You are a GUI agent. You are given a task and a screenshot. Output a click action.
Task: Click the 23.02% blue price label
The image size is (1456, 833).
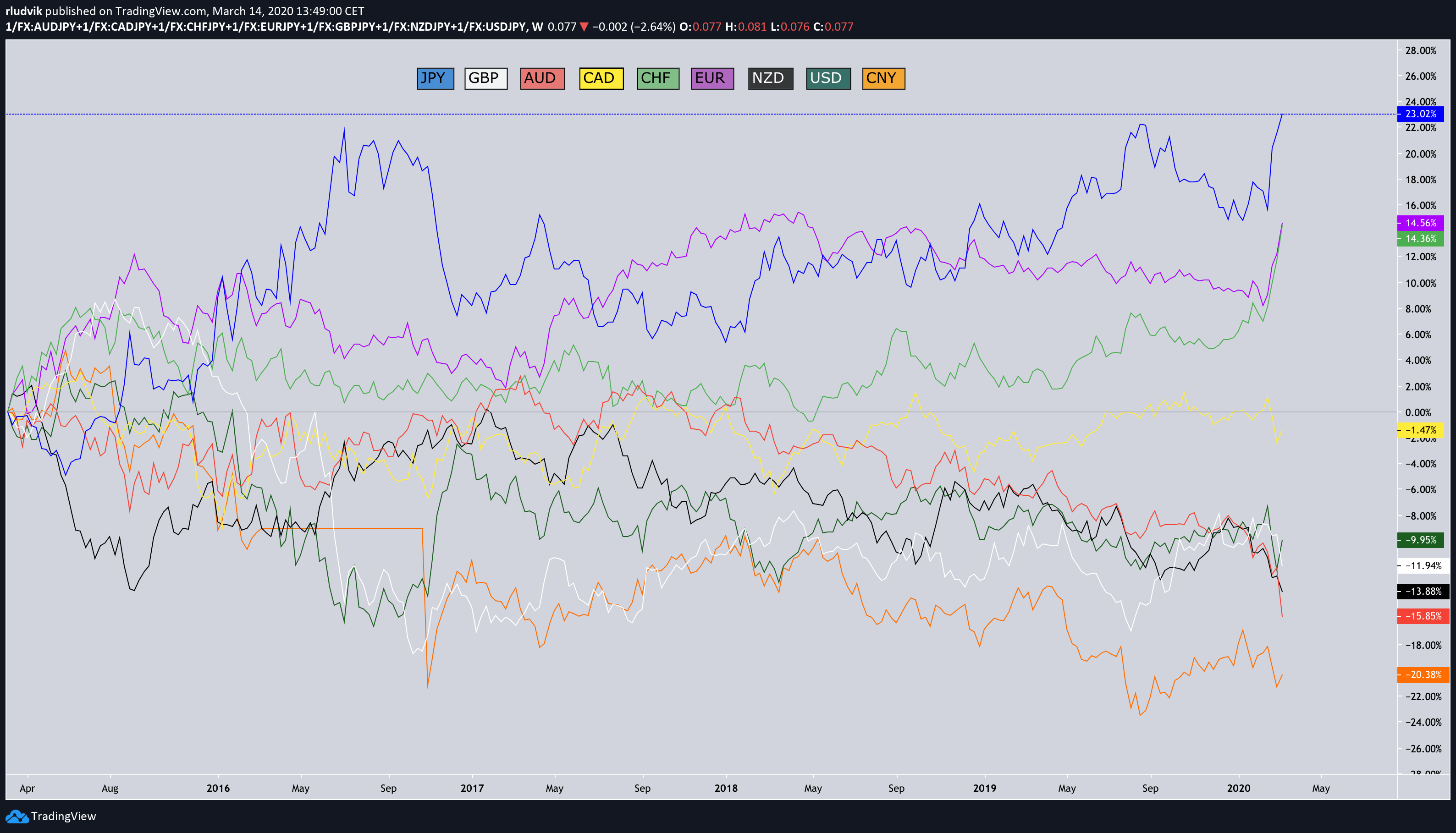click(1421, 114)
